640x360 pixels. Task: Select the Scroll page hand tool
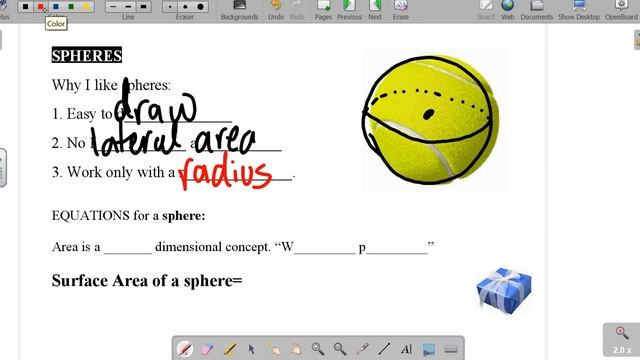coord(296,349)
